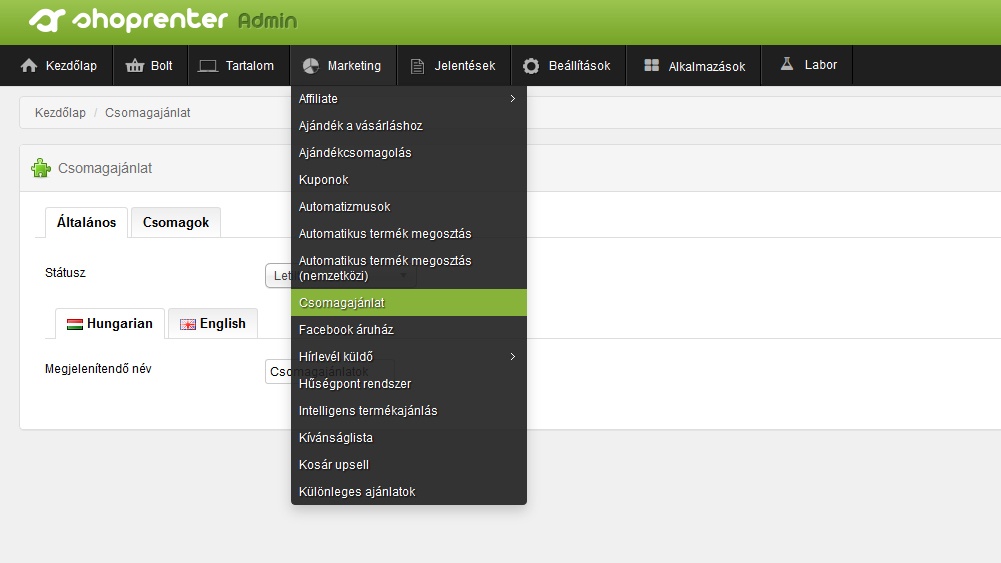Select Automatikus termék megosztás (nemzetközi)
This screenshot has width=1001, height=563.
[x=409, y=268]
